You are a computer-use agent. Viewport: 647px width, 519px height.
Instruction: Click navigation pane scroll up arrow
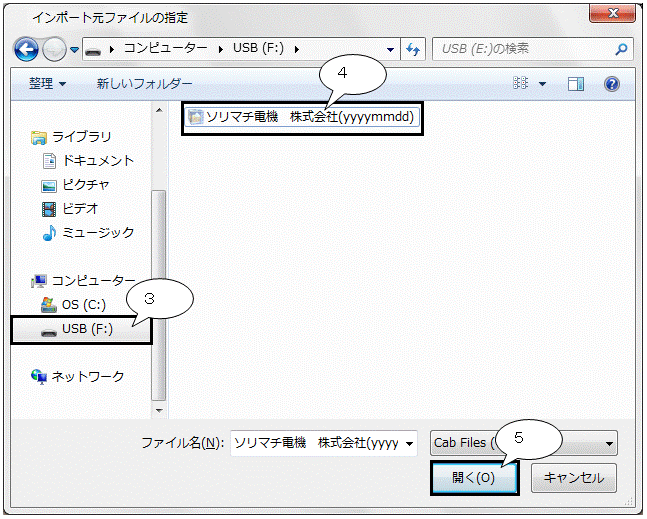pyautogui.click(x=159, y=110)
